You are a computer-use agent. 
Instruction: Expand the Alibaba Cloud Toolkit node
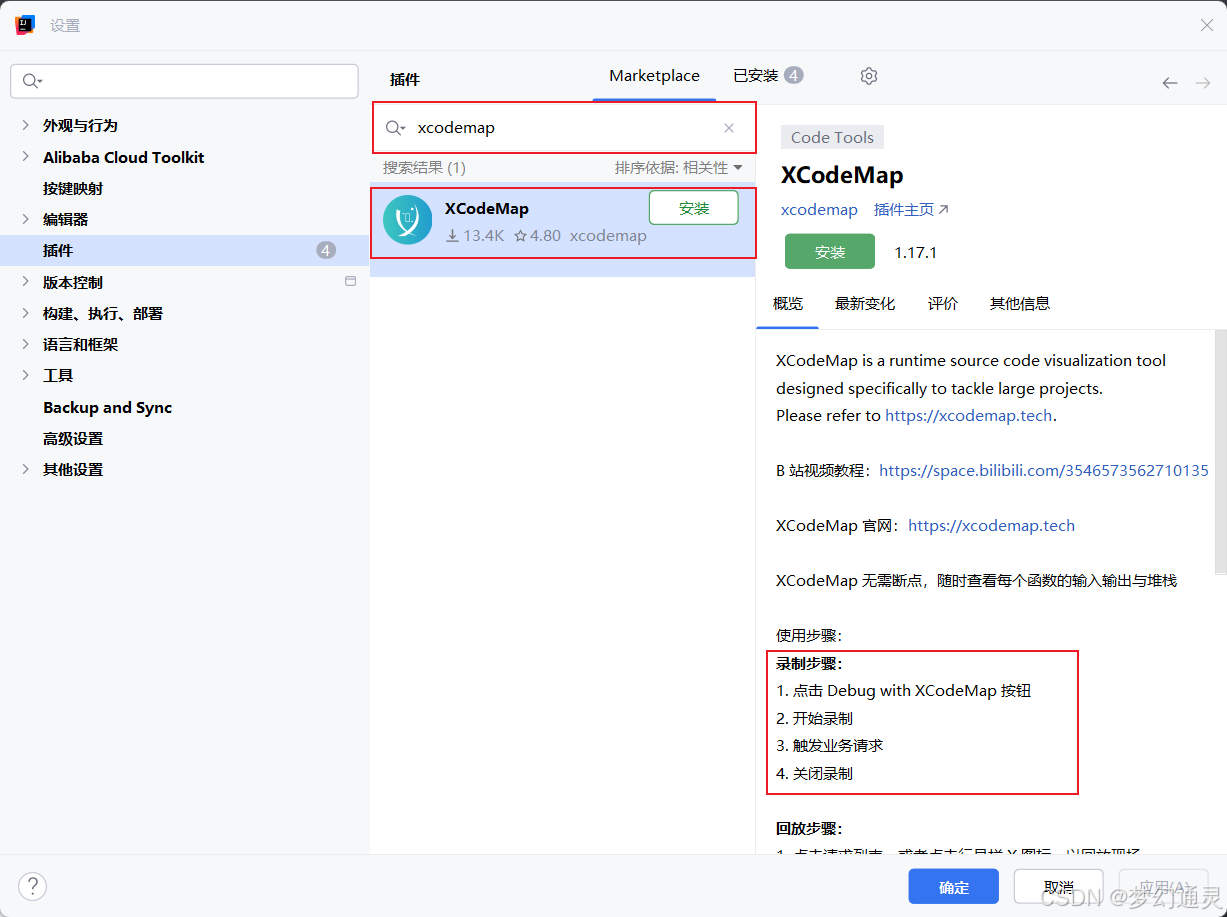click(x=26, y=157)
